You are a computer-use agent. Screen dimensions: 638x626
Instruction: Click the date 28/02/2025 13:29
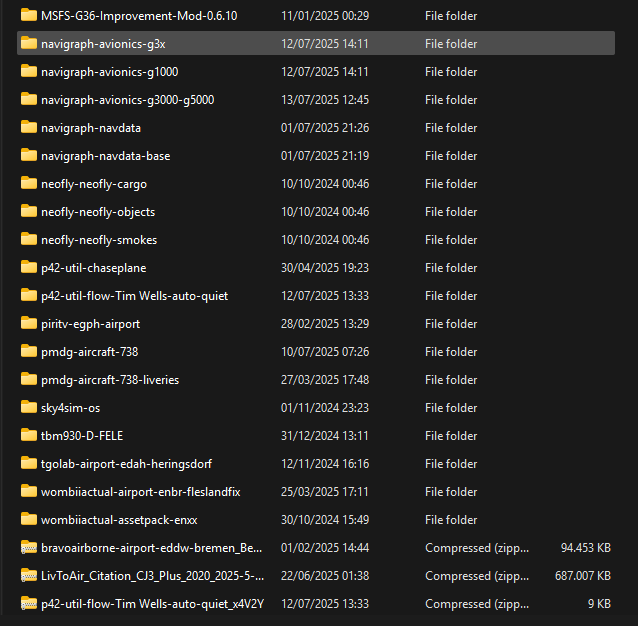(x=325, y=324)
